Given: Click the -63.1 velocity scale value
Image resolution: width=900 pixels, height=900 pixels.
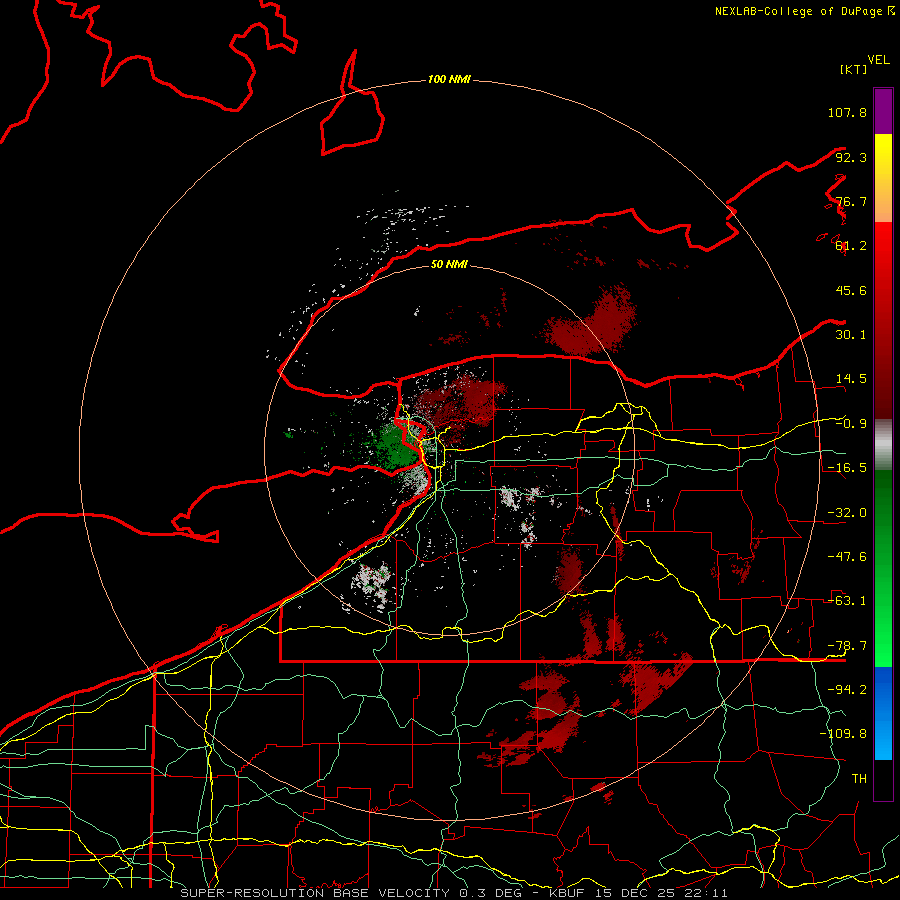Looking at the screenshot, I should coord(847,601).
